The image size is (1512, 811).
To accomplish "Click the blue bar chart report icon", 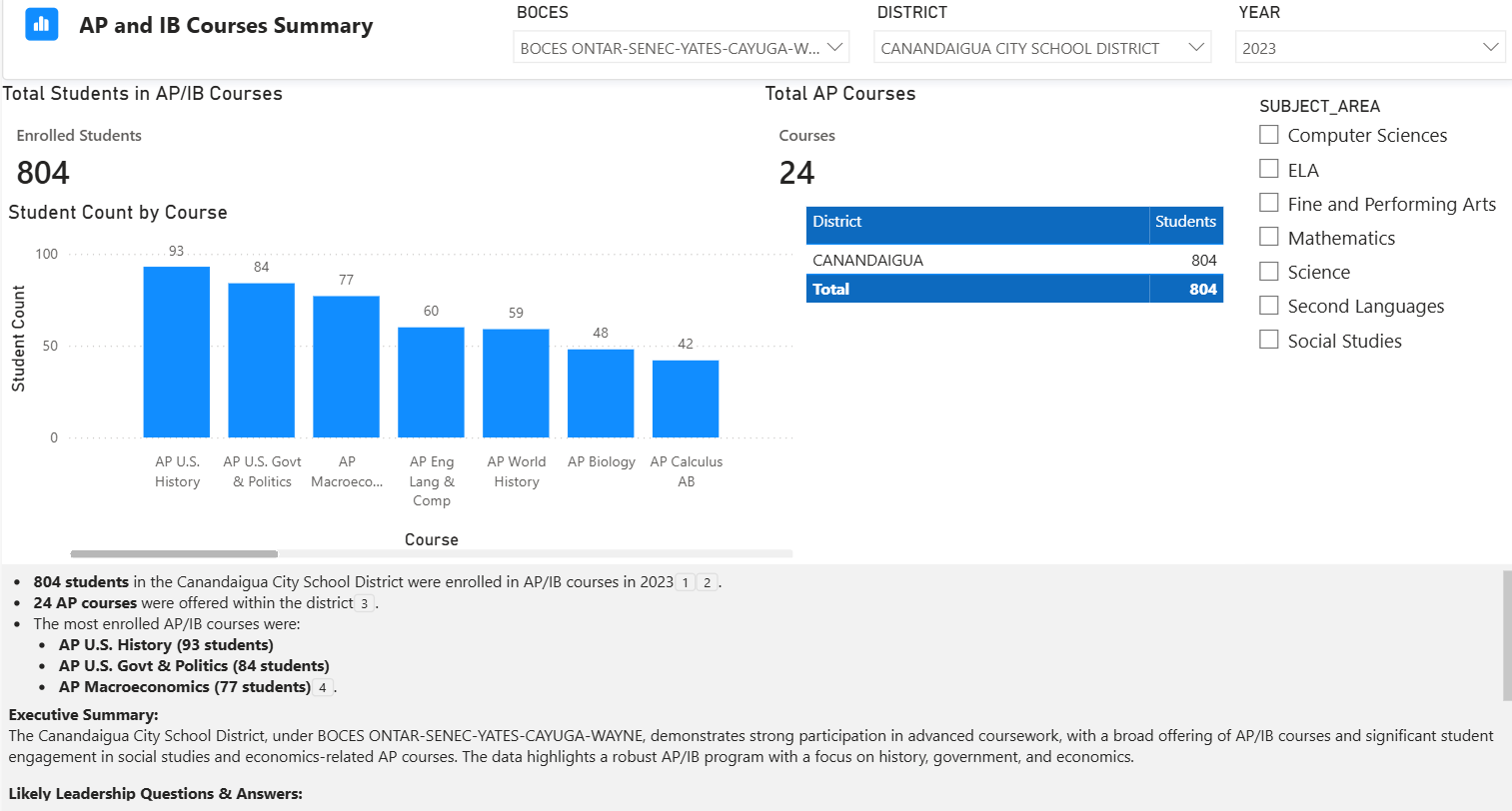I will tap(41, 25).
